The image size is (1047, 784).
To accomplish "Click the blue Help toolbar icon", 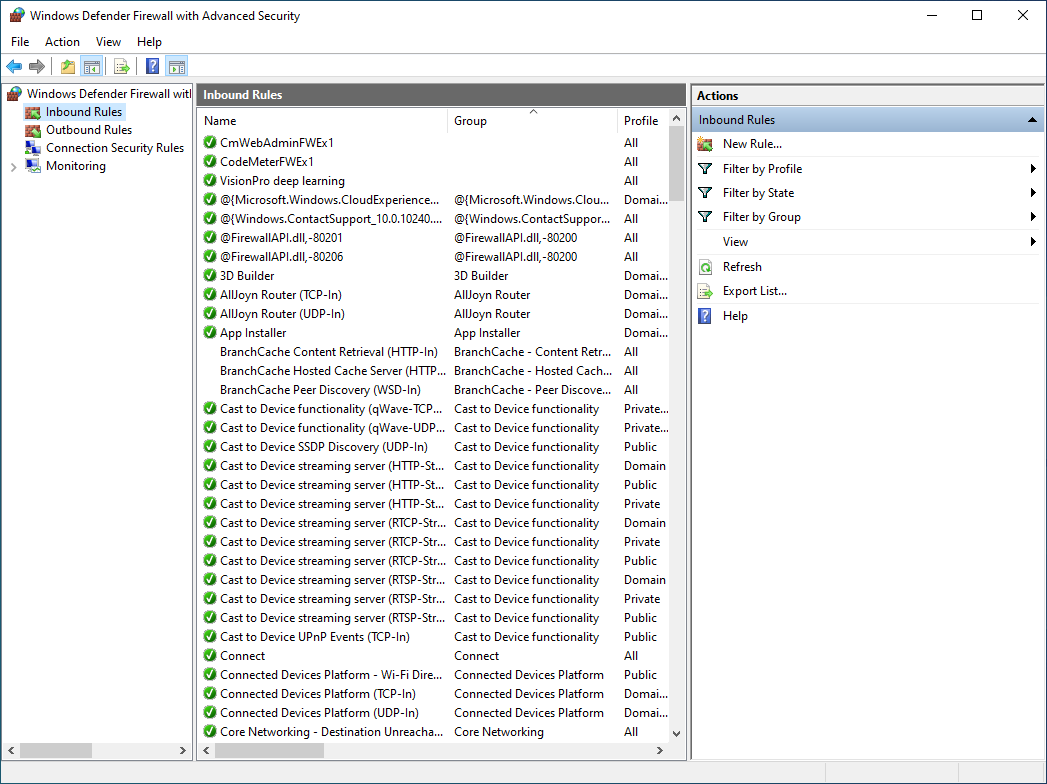I will 152,67.
